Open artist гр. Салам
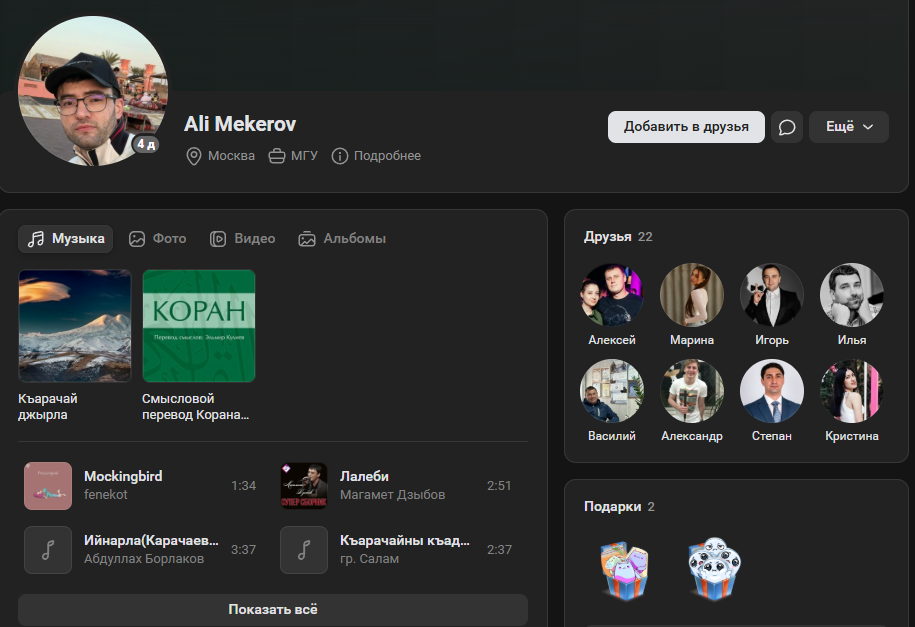The width and height of the screenshot is (915, 627). 369,559
